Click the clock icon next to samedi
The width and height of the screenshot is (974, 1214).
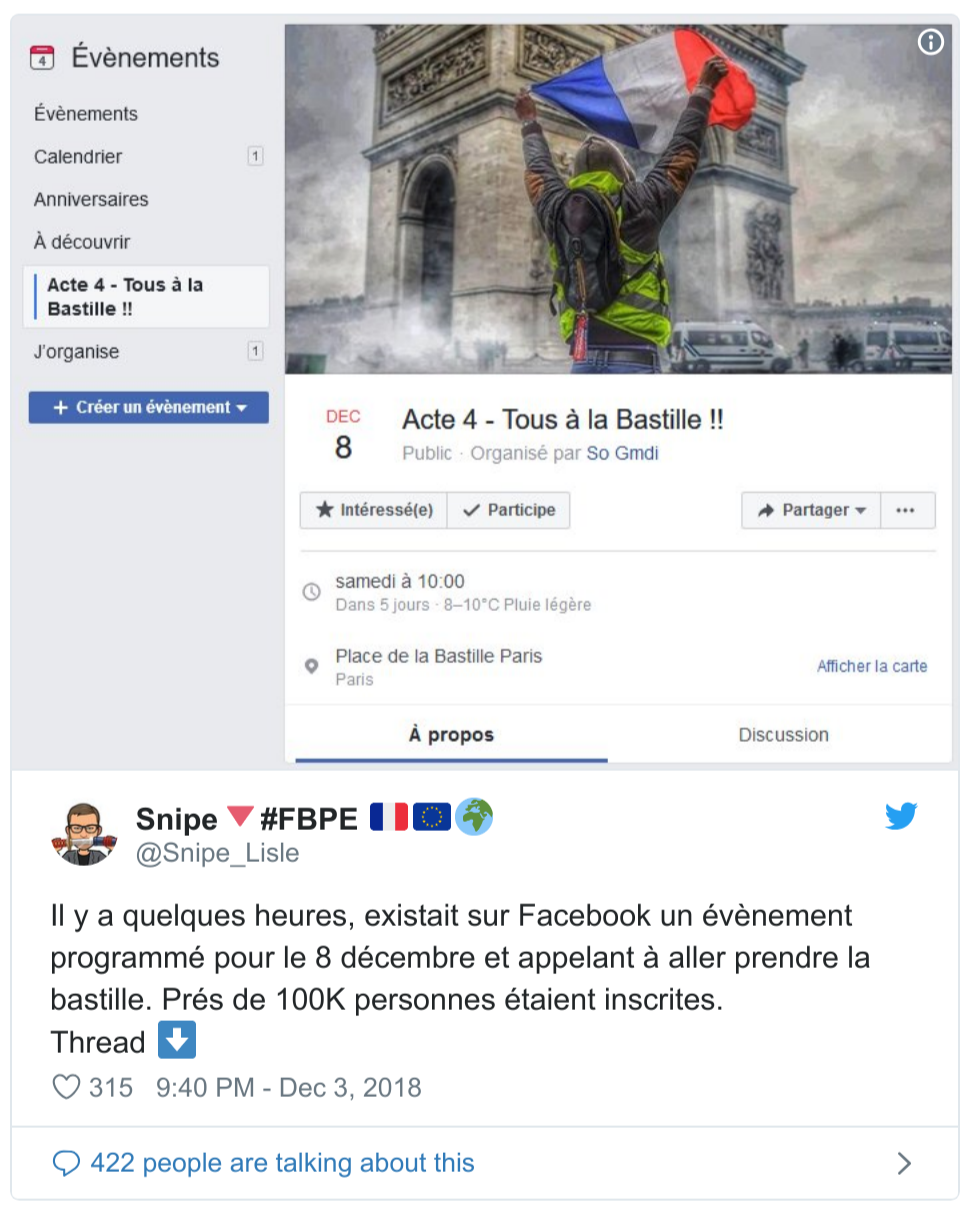[x=312, y=592]
